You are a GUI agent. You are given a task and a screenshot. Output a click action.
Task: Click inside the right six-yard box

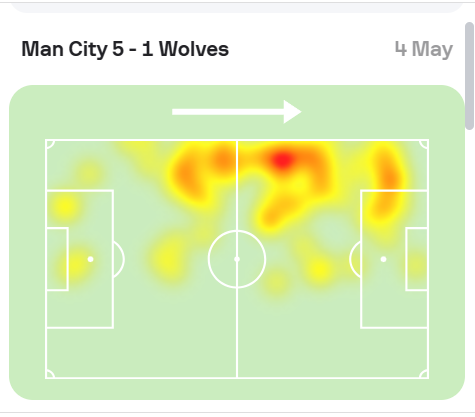417,259
